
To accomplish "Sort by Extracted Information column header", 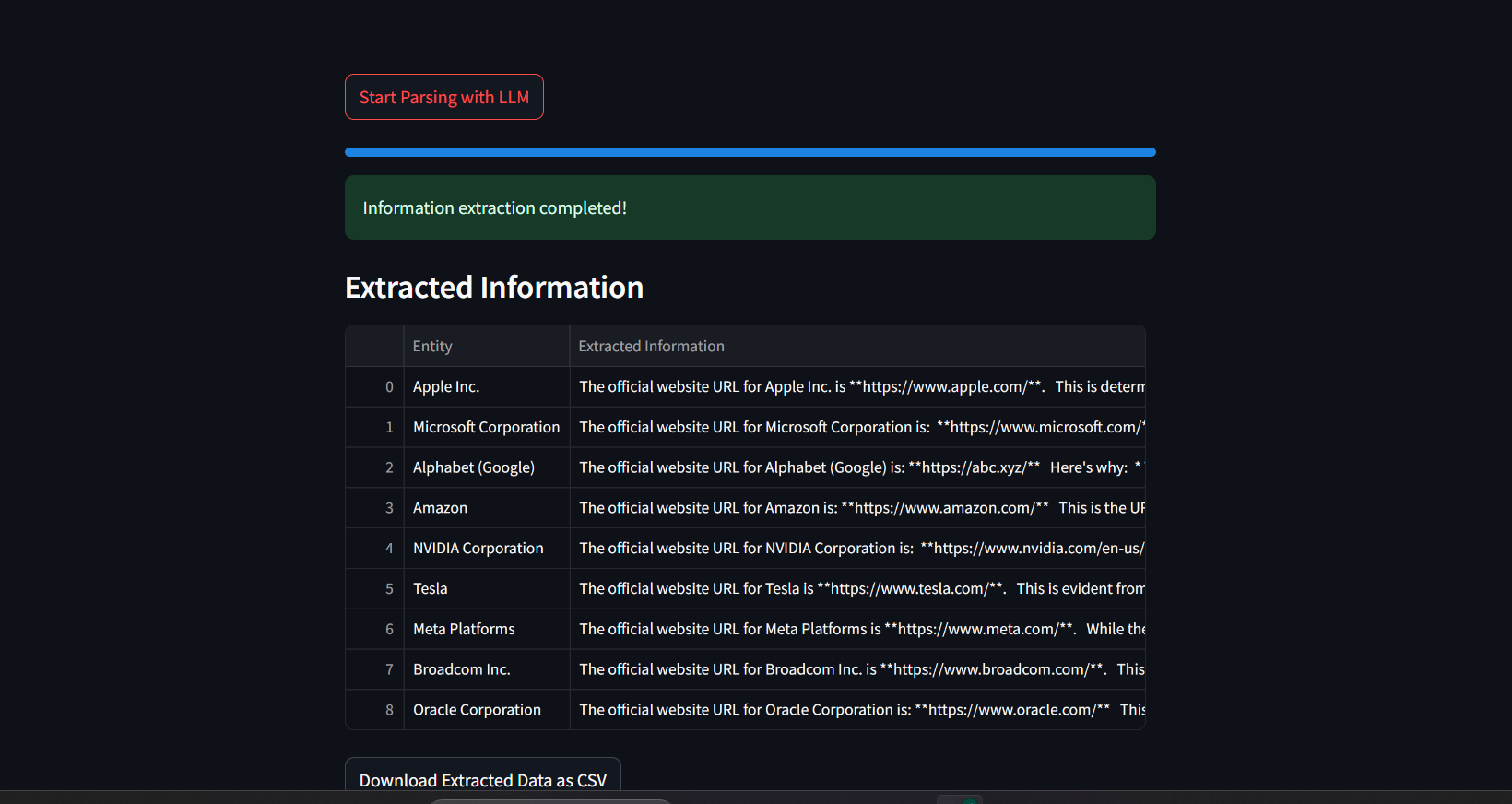I will [x=857, y=346].
